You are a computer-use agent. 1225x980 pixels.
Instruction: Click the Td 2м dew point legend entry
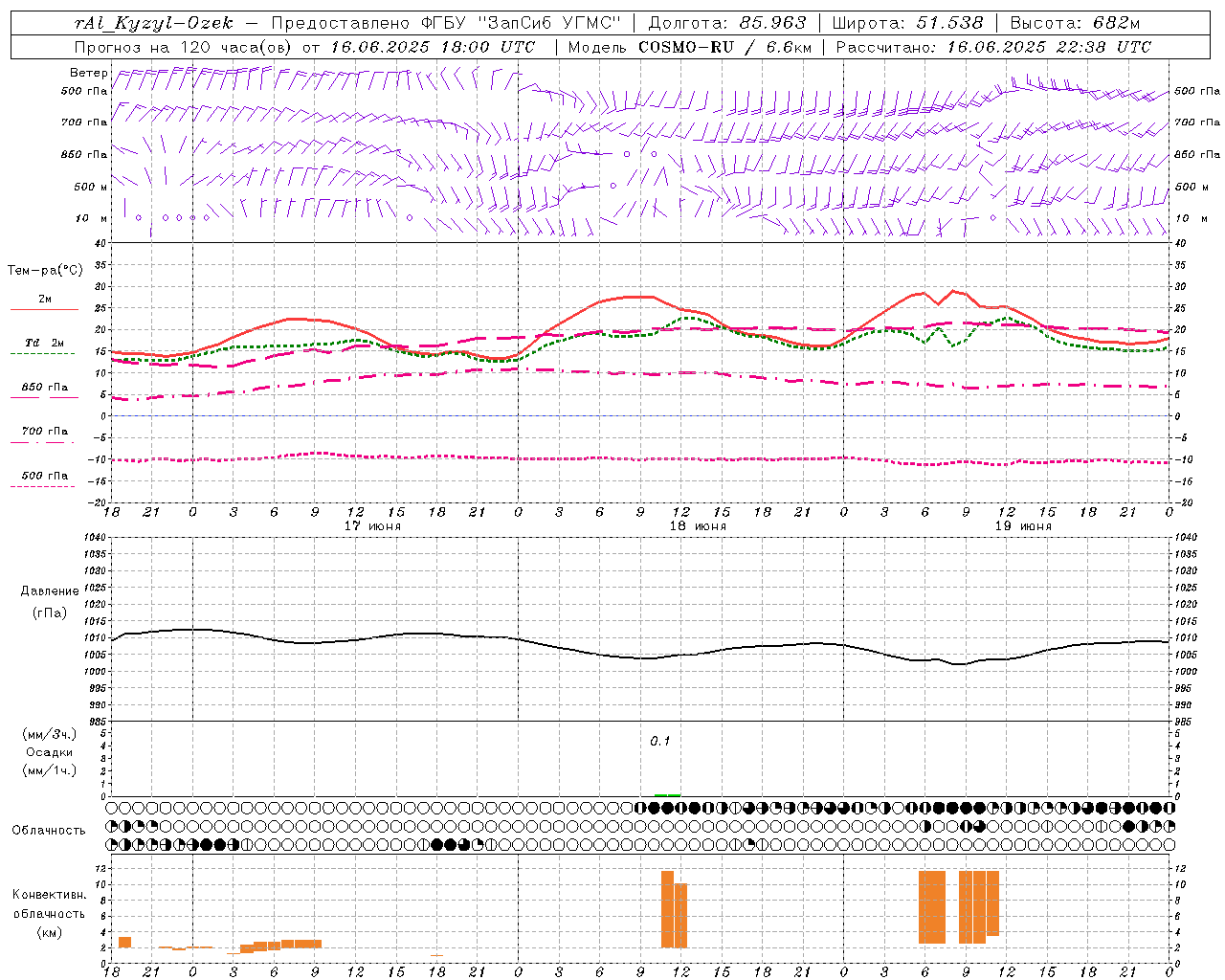pos(45,343)
